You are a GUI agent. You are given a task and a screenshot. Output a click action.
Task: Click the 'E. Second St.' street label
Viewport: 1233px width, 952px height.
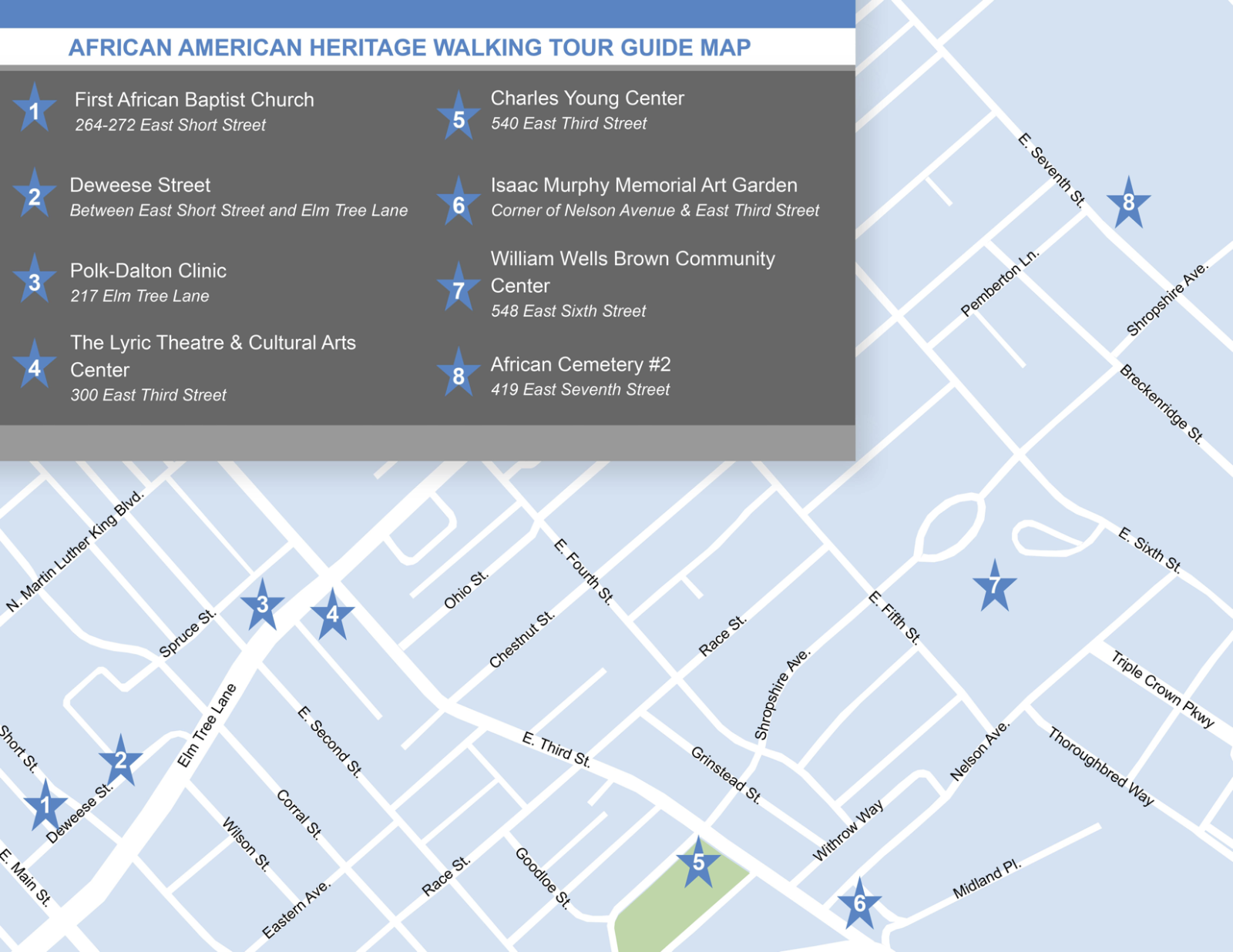pyautogui.click(x=330, y=741)
